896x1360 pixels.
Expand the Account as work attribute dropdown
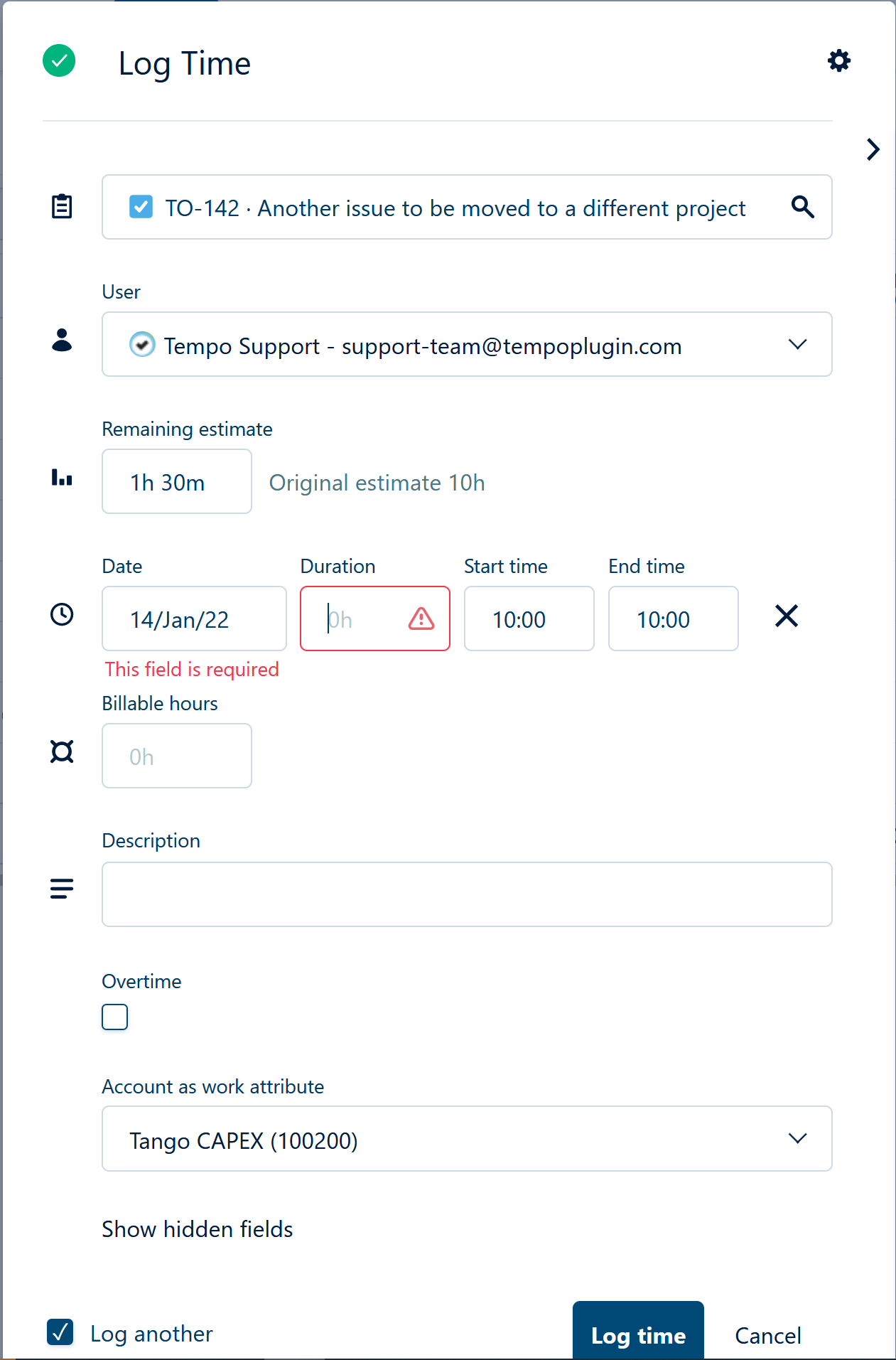[467, 1139]
